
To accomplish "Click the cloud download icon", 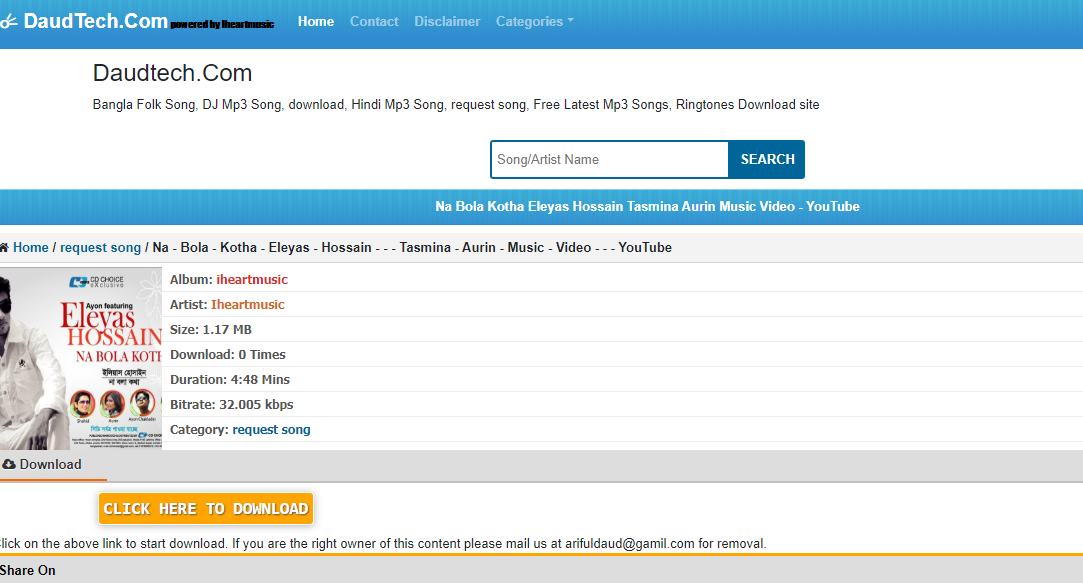I will [x=9, y=464].
